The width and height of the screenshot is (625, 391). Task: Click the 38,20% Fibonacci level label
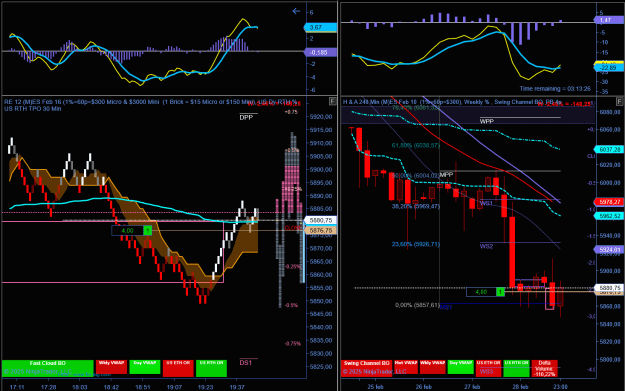416,206
